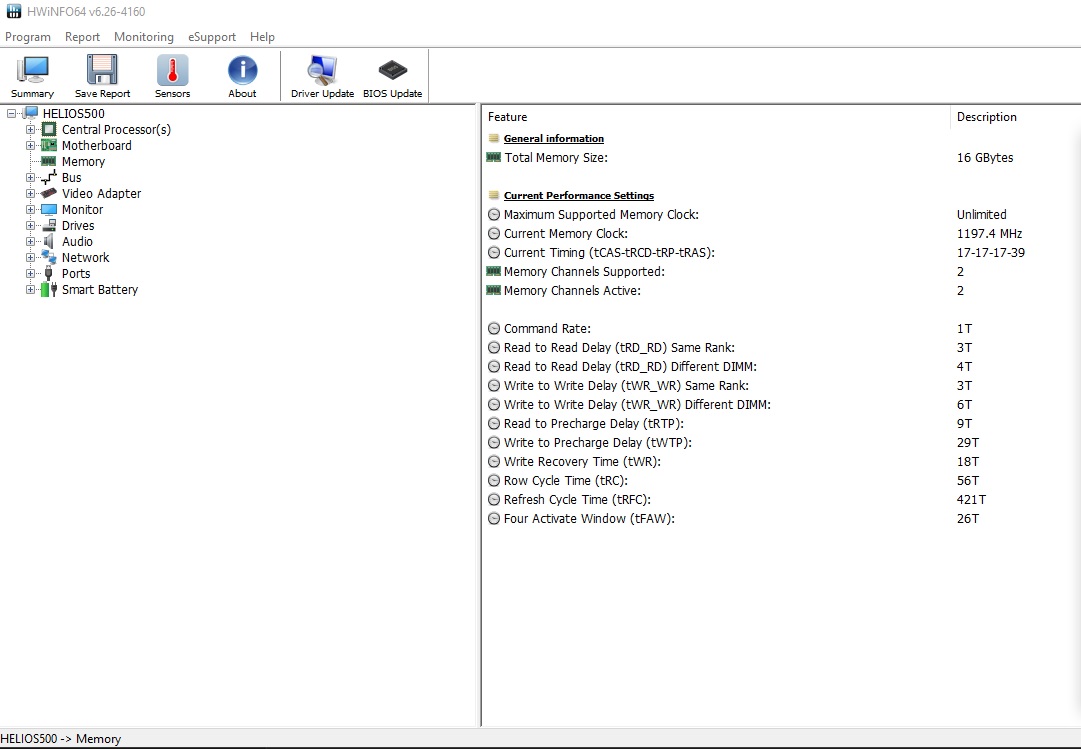Open the Sensors thermometer icon

point(172,70)
